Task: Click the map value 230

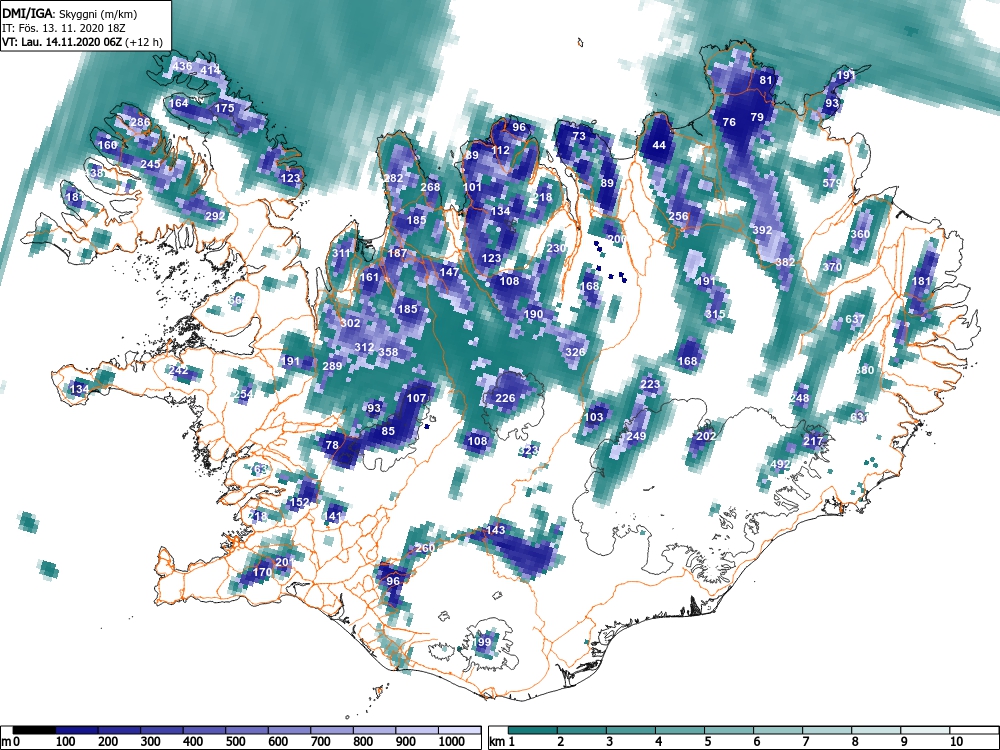Action: point(556,247)
